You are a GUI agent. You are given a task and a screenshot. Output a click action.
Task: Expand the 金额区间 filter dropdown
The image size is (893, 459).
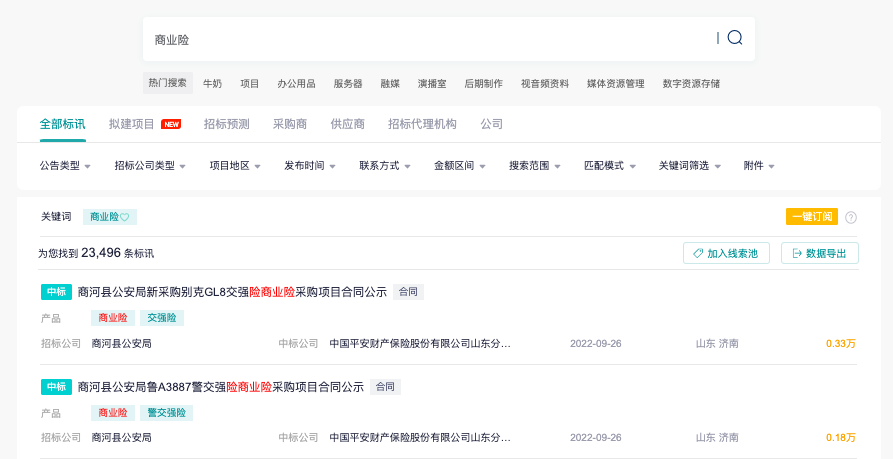pyautogui.click(x=460, y=166)
